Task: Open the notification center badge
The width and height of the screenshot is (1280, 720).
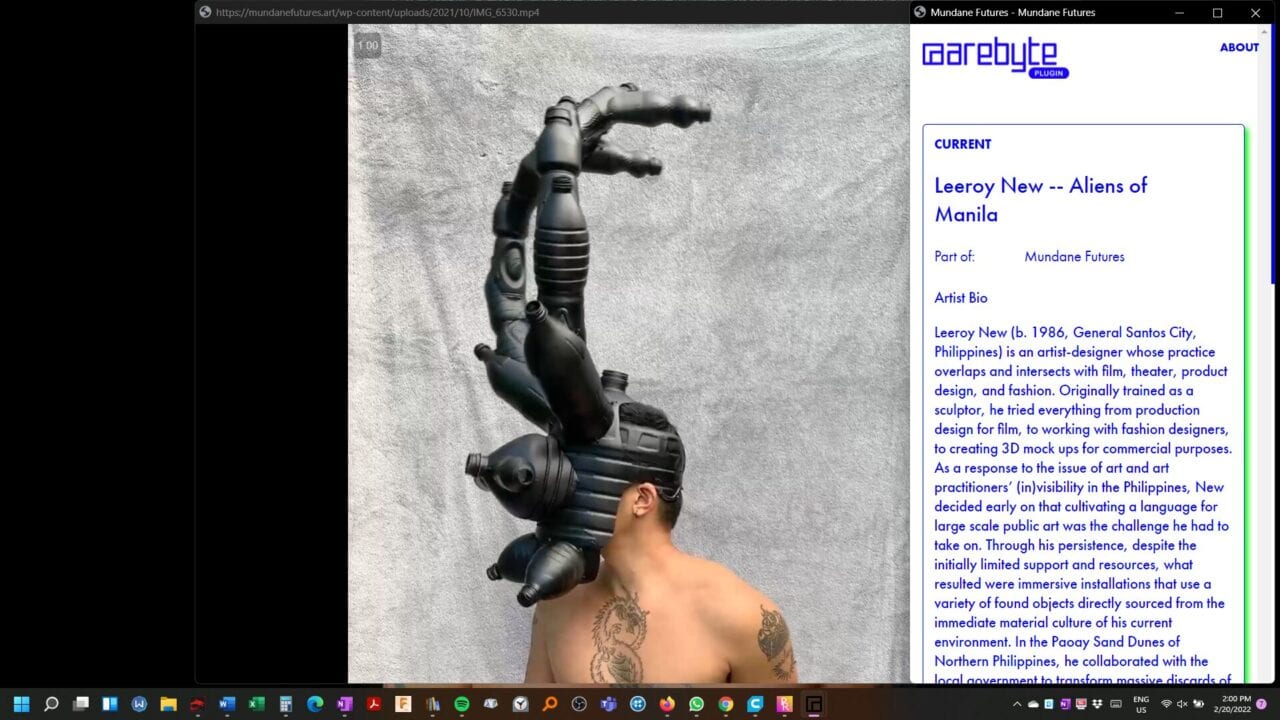Action: tap(1262, 704)
